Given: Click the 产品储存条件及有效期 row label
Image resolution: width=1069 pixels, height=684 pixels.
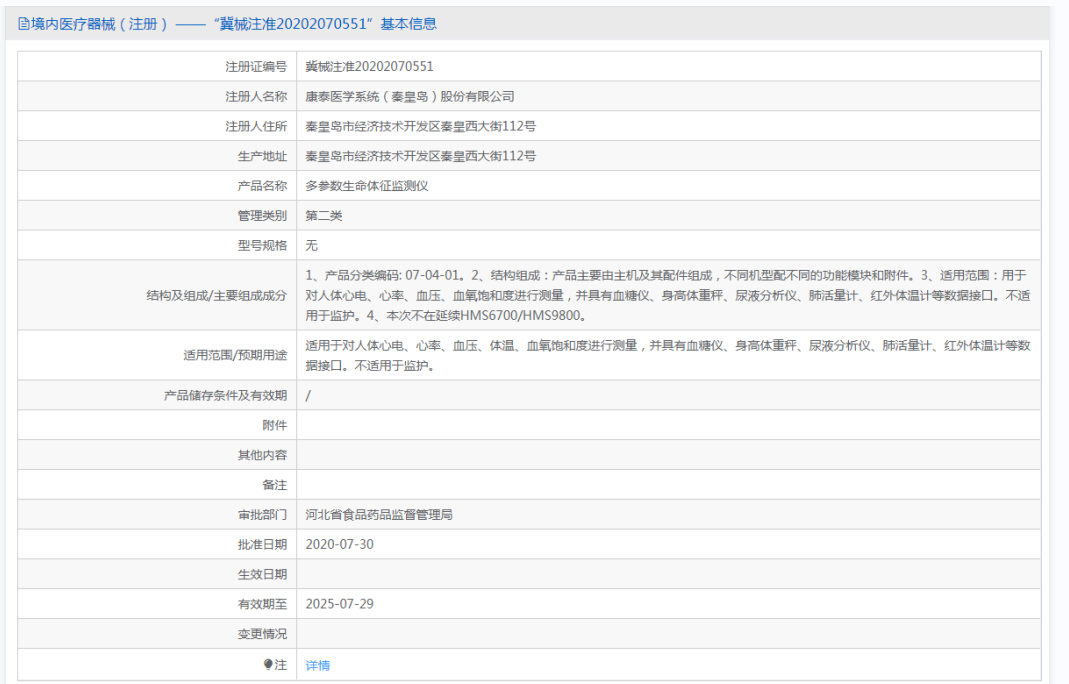Looking at the screenshot, I should click(225, 395).
